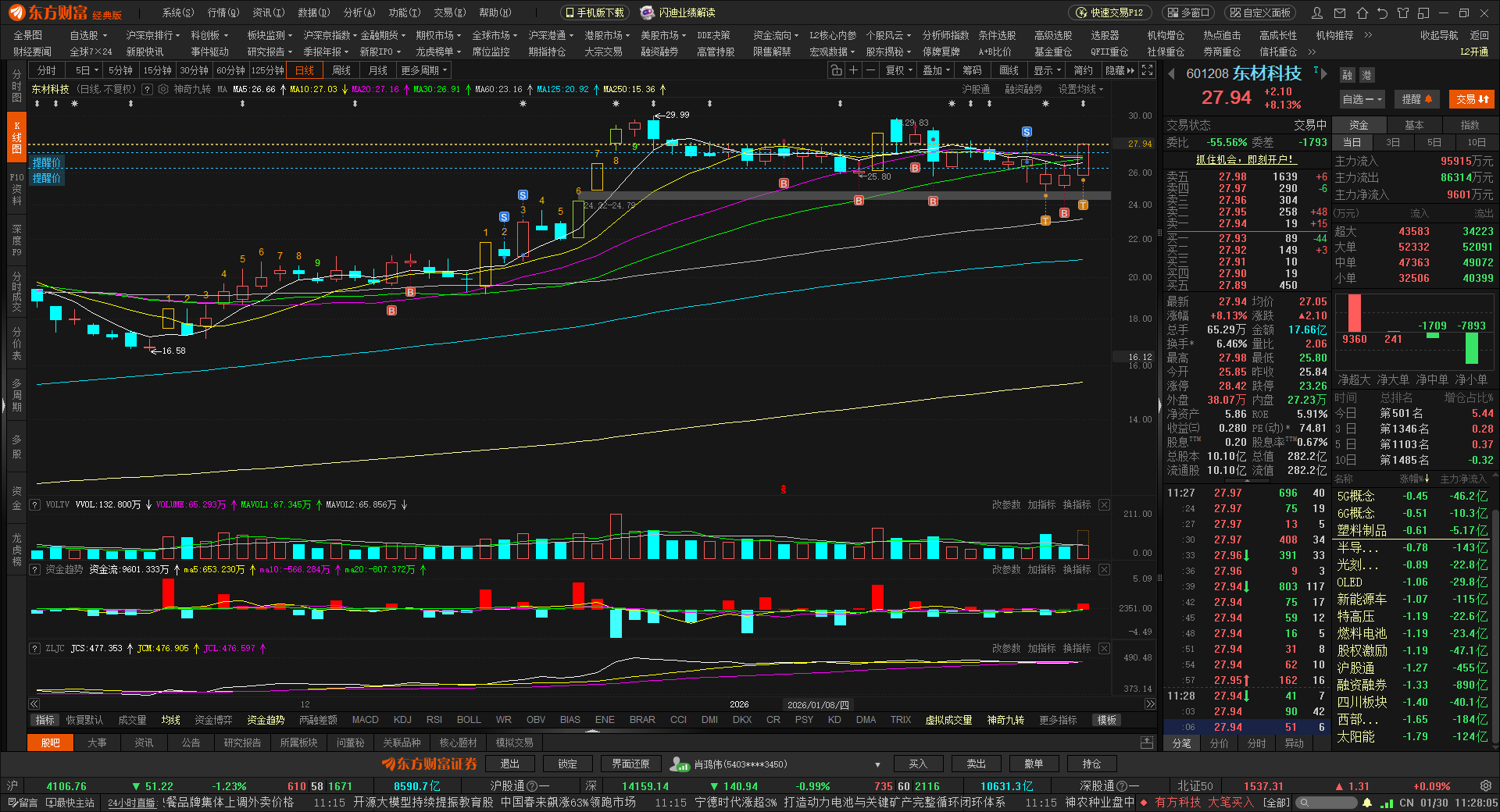This screenshot has height=812, width=1500.
Task: Close the 资金趋势 indicator panel
Action: click(1104, 570)
